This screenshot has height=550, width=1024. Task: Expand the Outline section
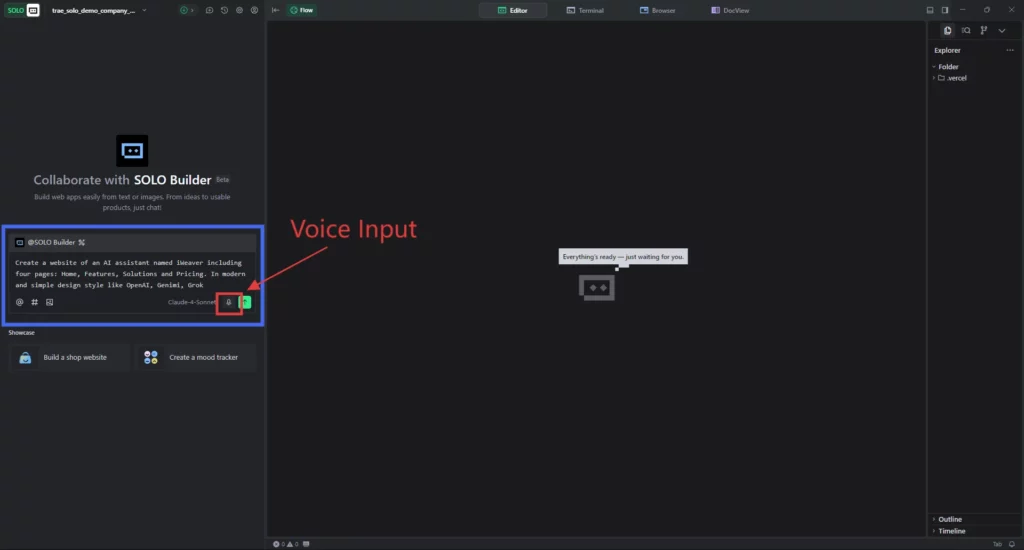(x=947, y=519)
